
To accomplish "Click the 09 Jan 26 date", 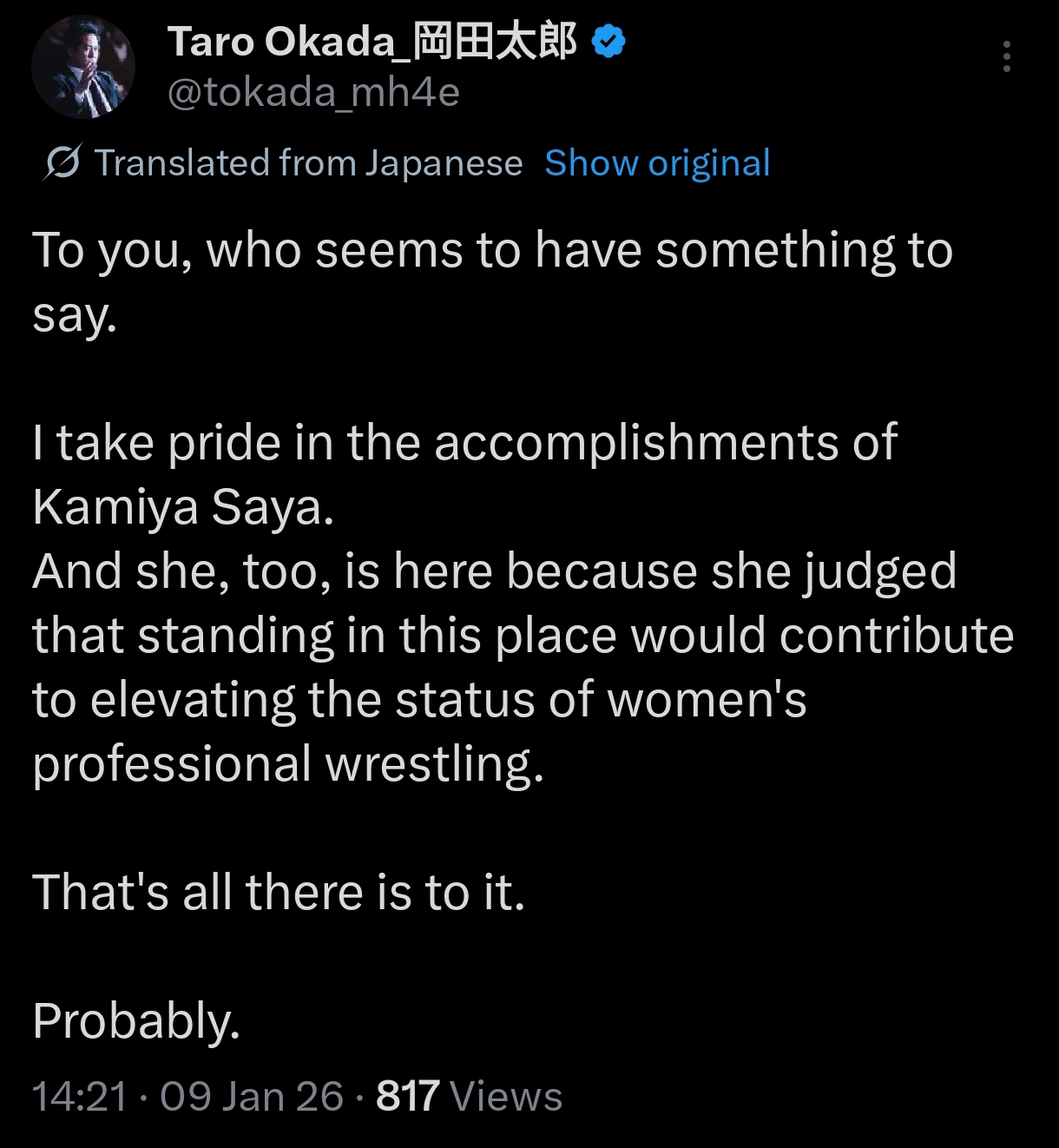I will point(252,1097).
